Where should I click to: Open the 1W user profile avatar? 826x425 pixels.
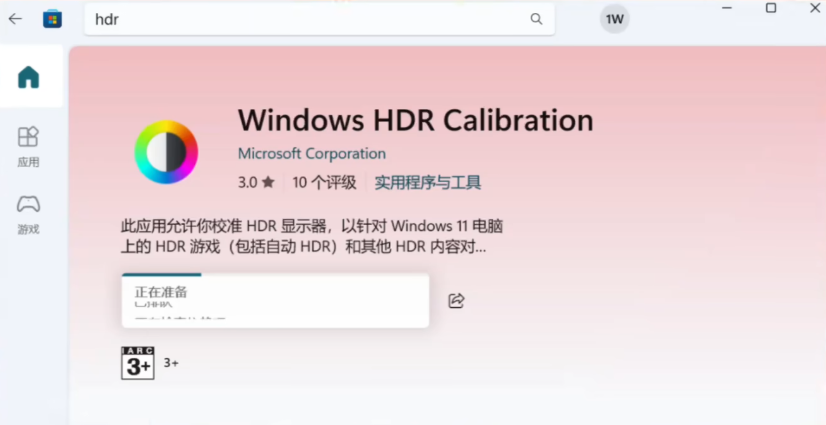[614, 19]
